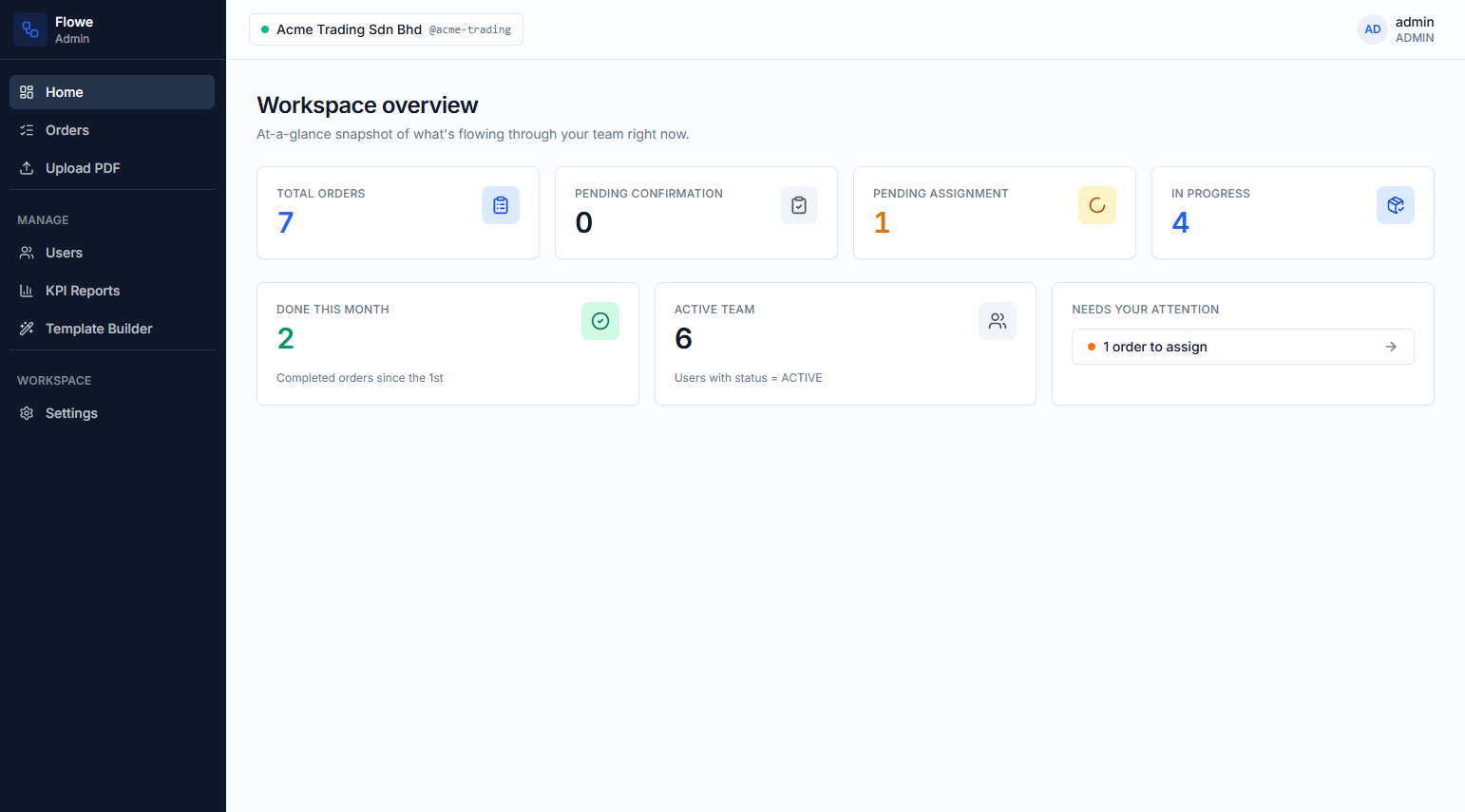Image resolution: width=1465 pixels, height=812 pixels.
Task: Click the admin user name
Action: pyautogui.click(x=1415, y=22)
